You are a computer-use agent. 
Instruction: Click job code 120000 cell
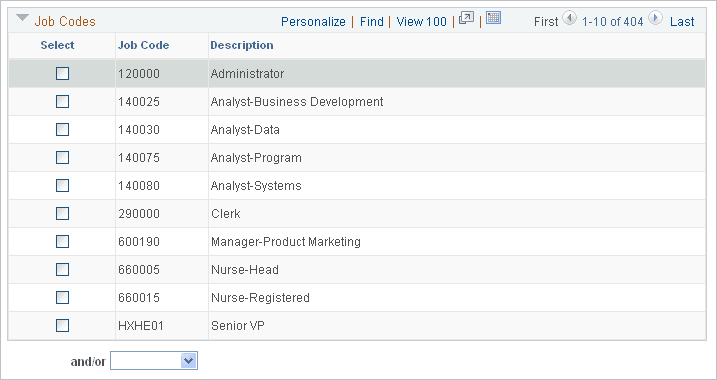pos(139,74)
